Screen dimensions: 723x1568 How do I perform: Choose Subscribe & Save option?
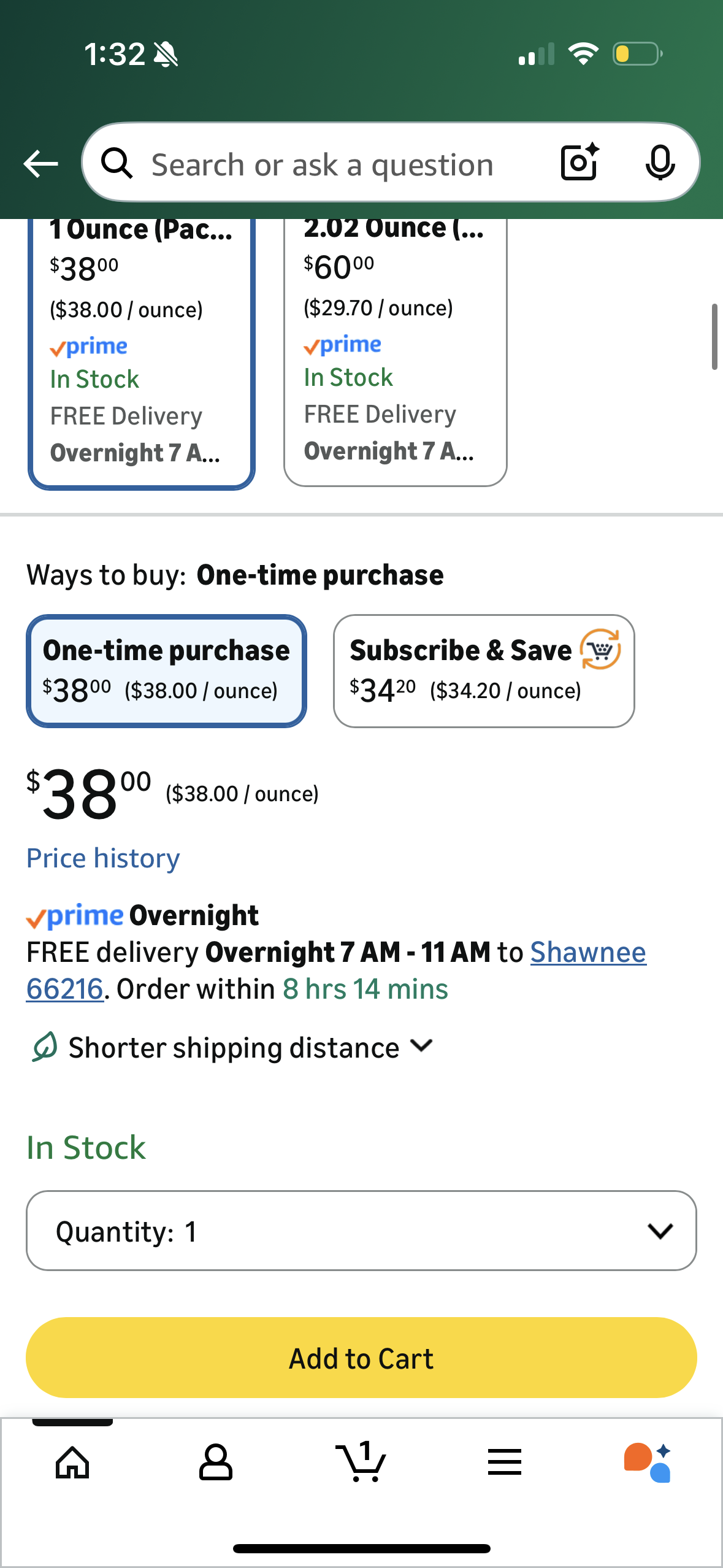pos(484,671)
